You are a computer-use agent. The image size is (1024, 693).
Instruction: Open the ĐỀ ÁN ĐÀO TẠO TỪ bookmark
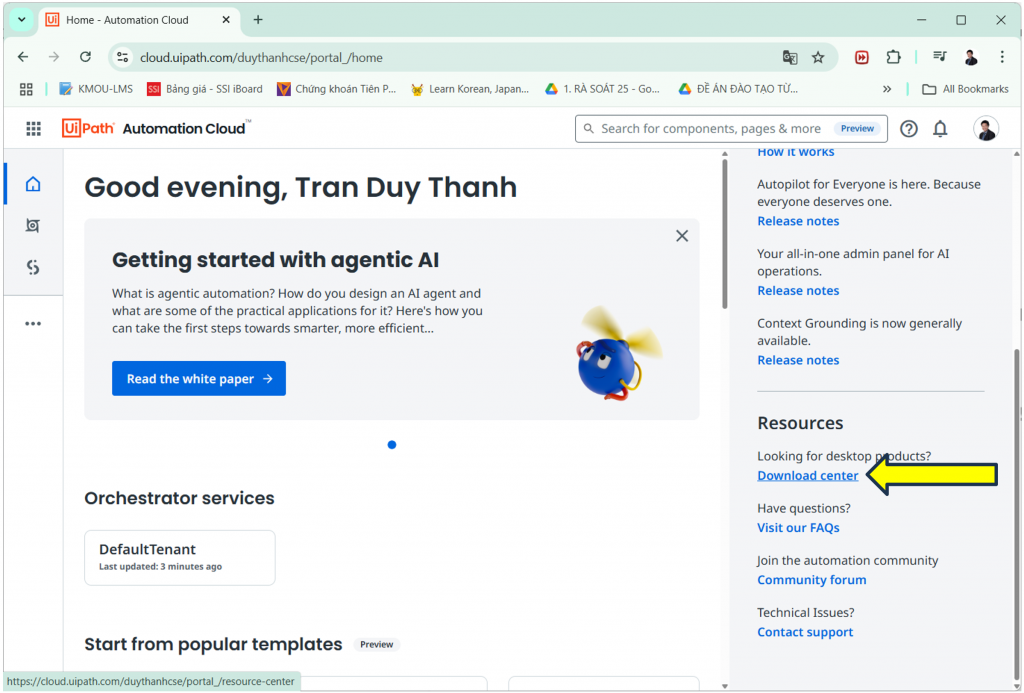coord(738,89)
